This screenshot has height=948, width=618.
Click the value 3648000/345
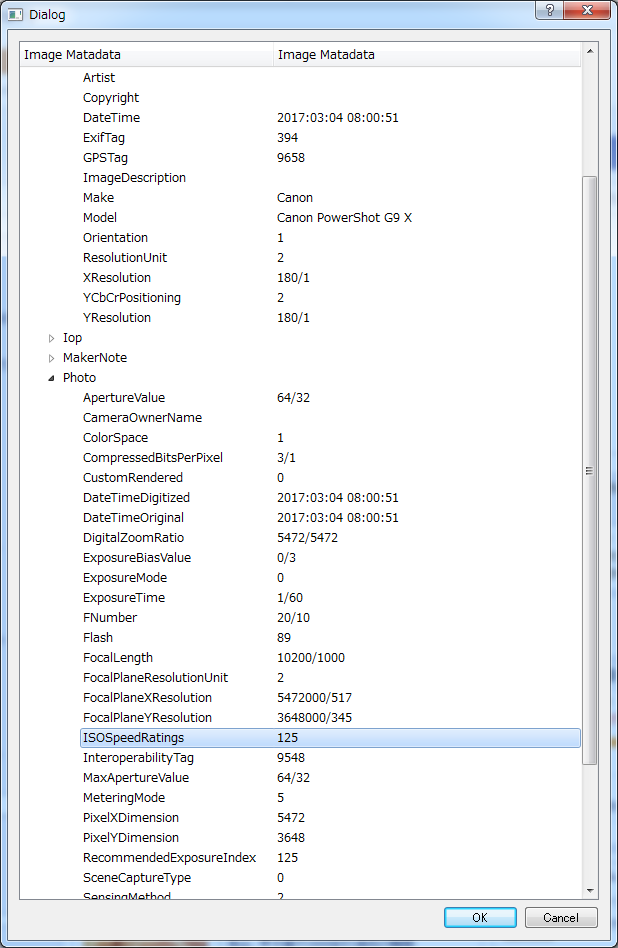[314, 717]
